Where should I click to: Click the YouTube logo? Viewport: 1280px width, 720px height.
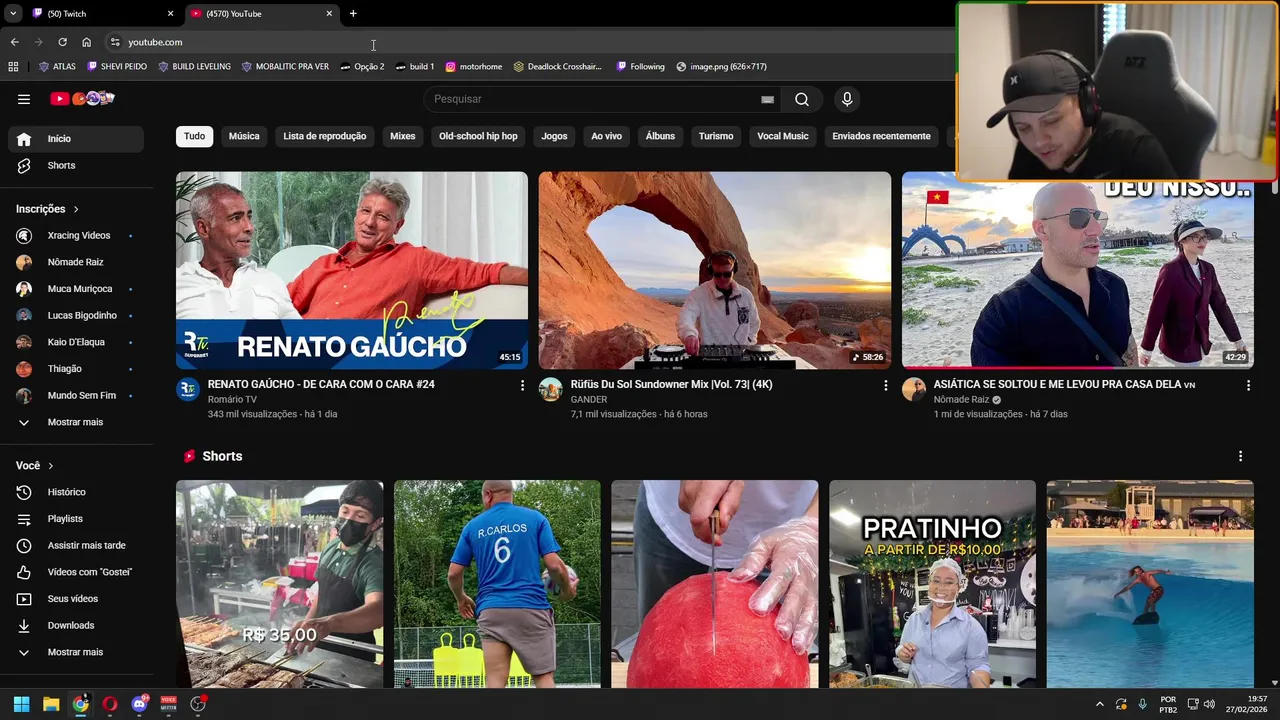point(82,99)
